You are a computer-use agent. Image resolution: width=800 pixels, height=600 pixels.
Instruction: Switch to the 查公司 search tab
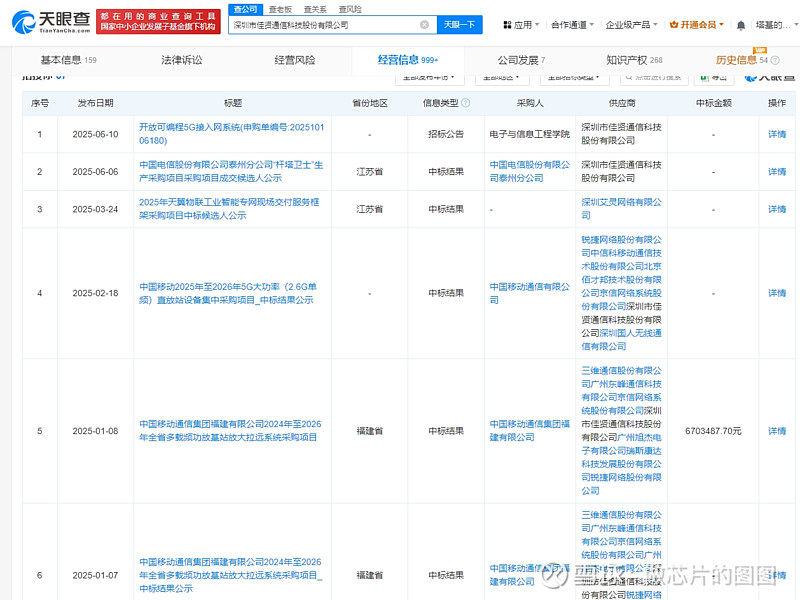point(245,9)
